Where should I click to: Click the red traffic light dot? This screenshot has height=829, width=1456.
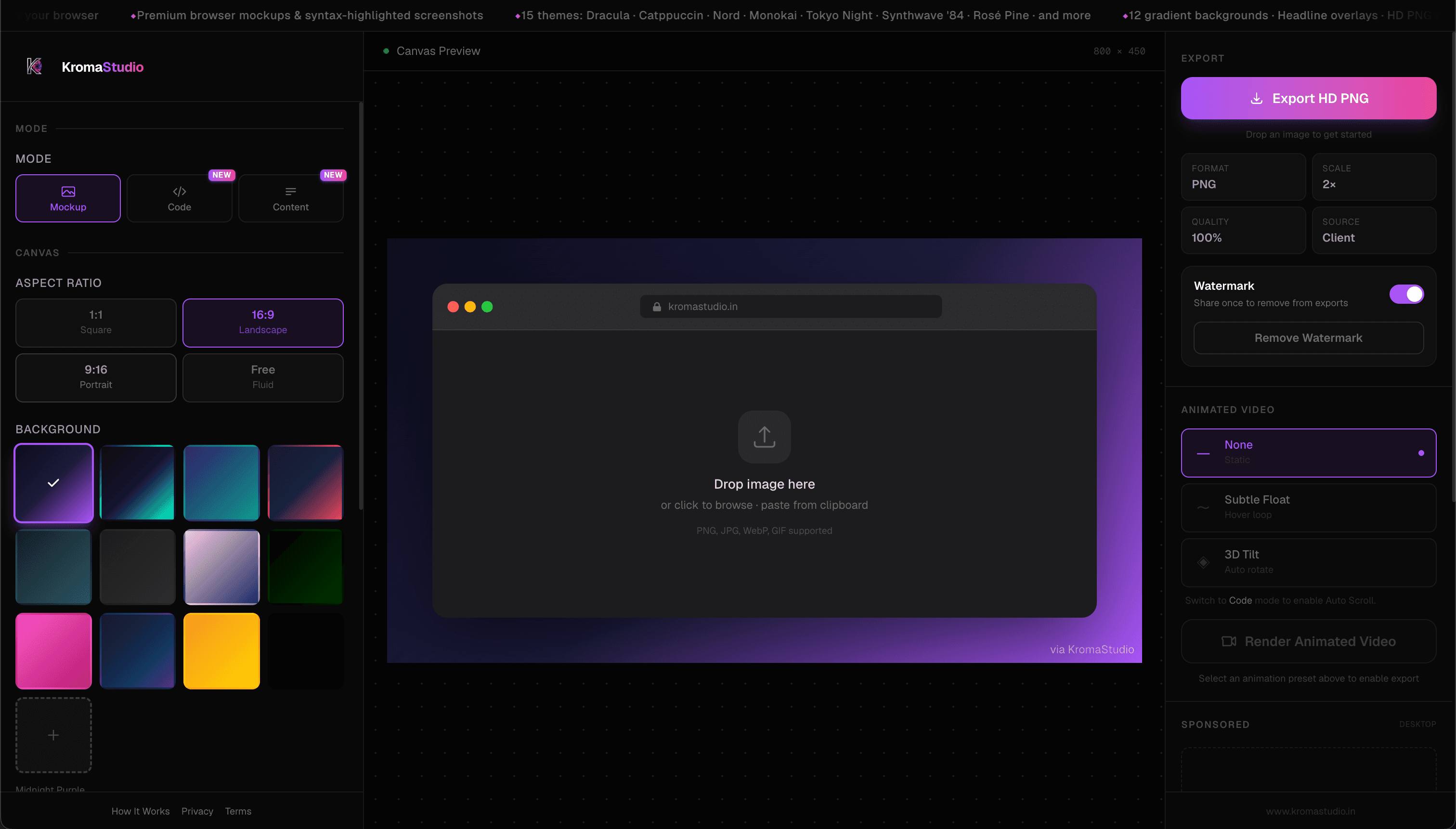(x=453, y=307)
